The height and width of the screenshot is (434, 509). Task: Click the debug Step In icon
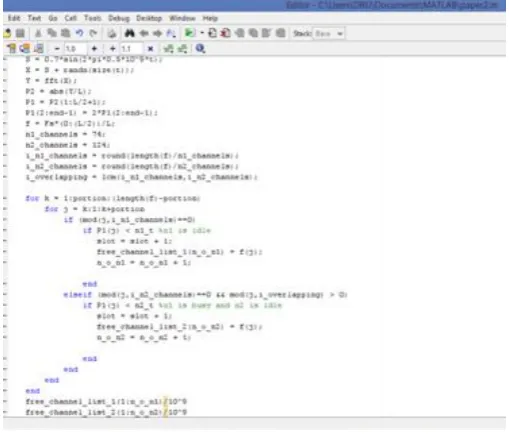(253, 33)
